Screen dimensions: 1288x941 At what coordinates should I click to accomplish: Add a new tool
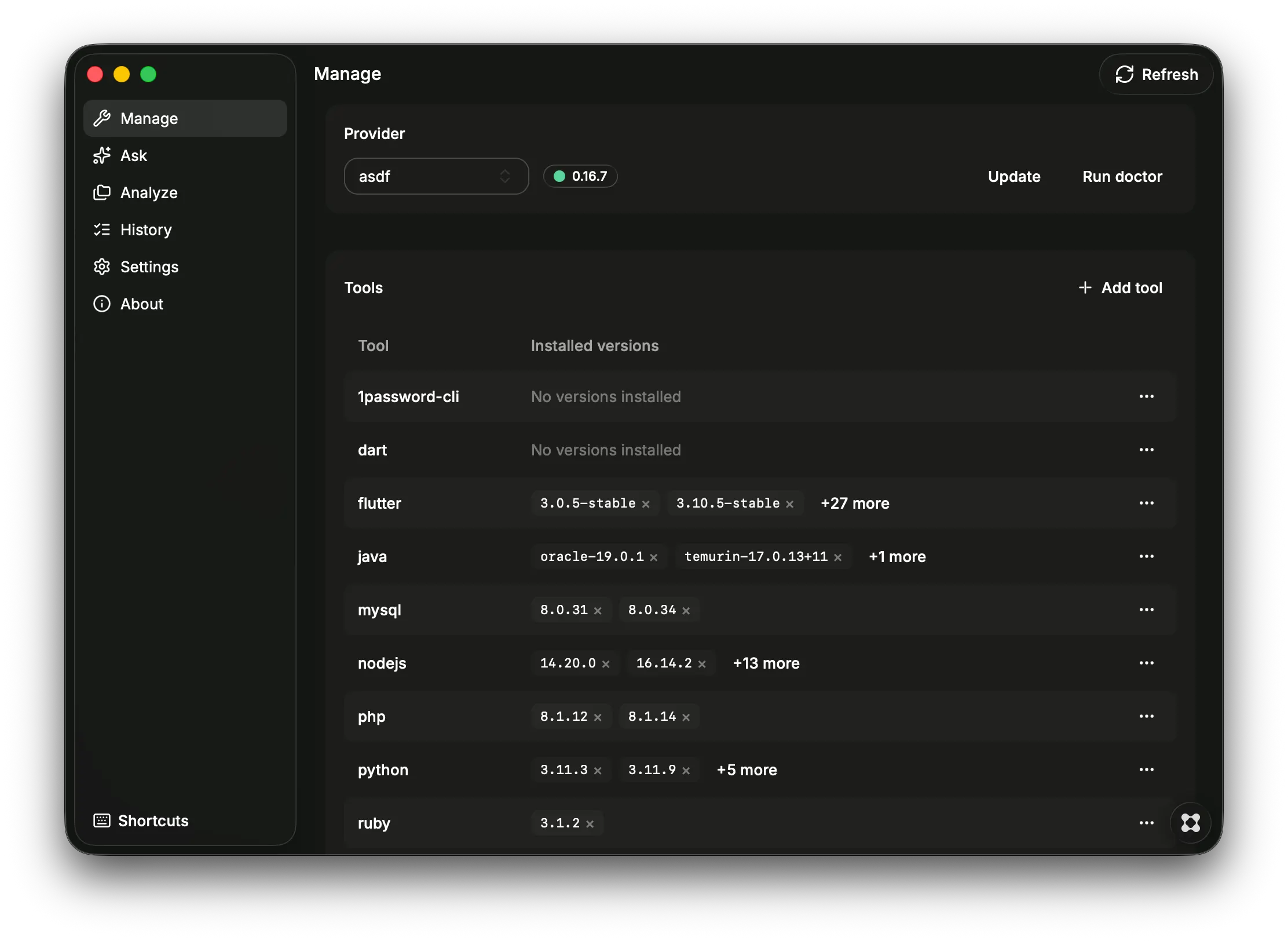point(1120,287)
